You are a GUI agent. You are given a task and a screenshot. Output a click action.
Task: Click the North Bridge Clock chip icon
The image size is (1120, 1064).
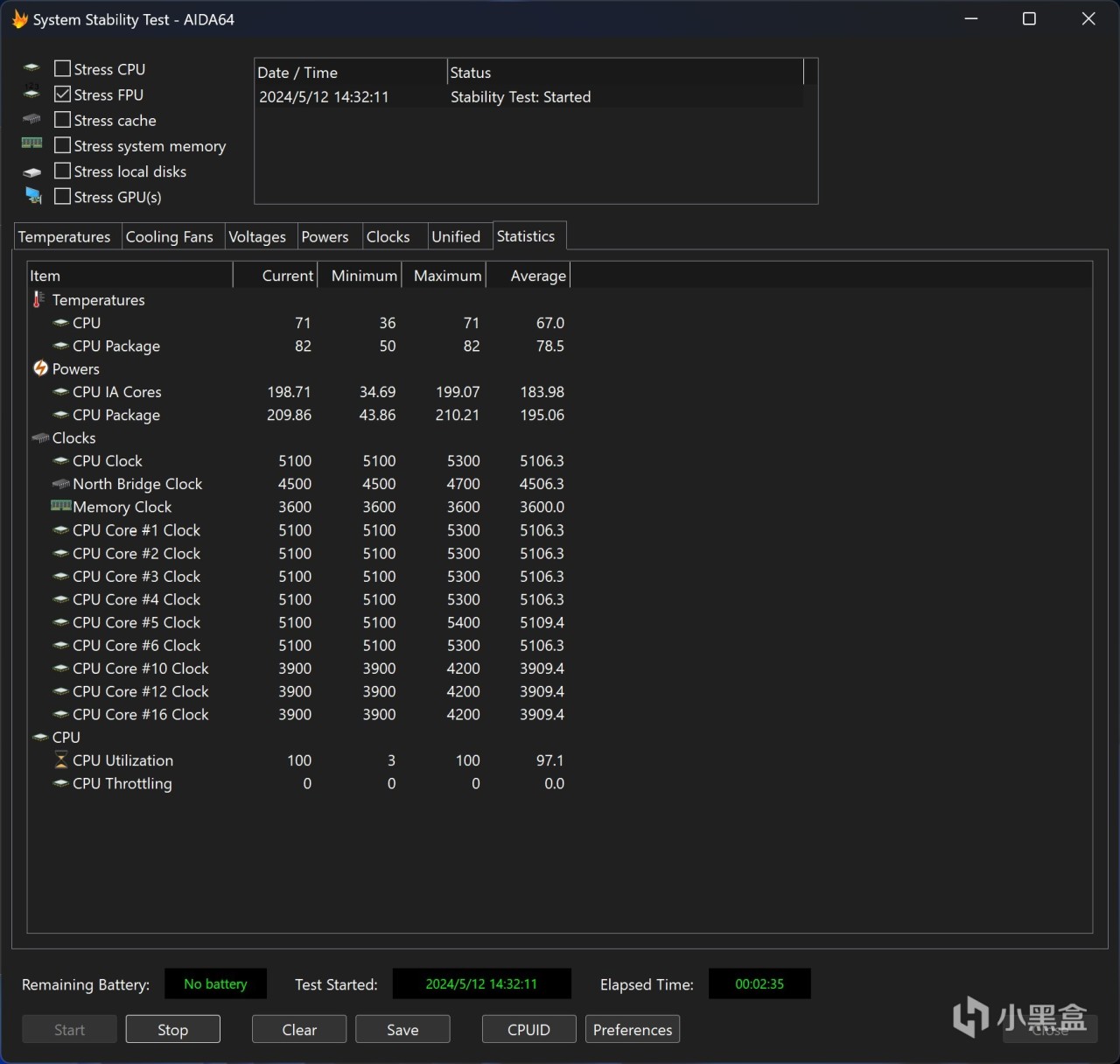[x=60, y=484]
